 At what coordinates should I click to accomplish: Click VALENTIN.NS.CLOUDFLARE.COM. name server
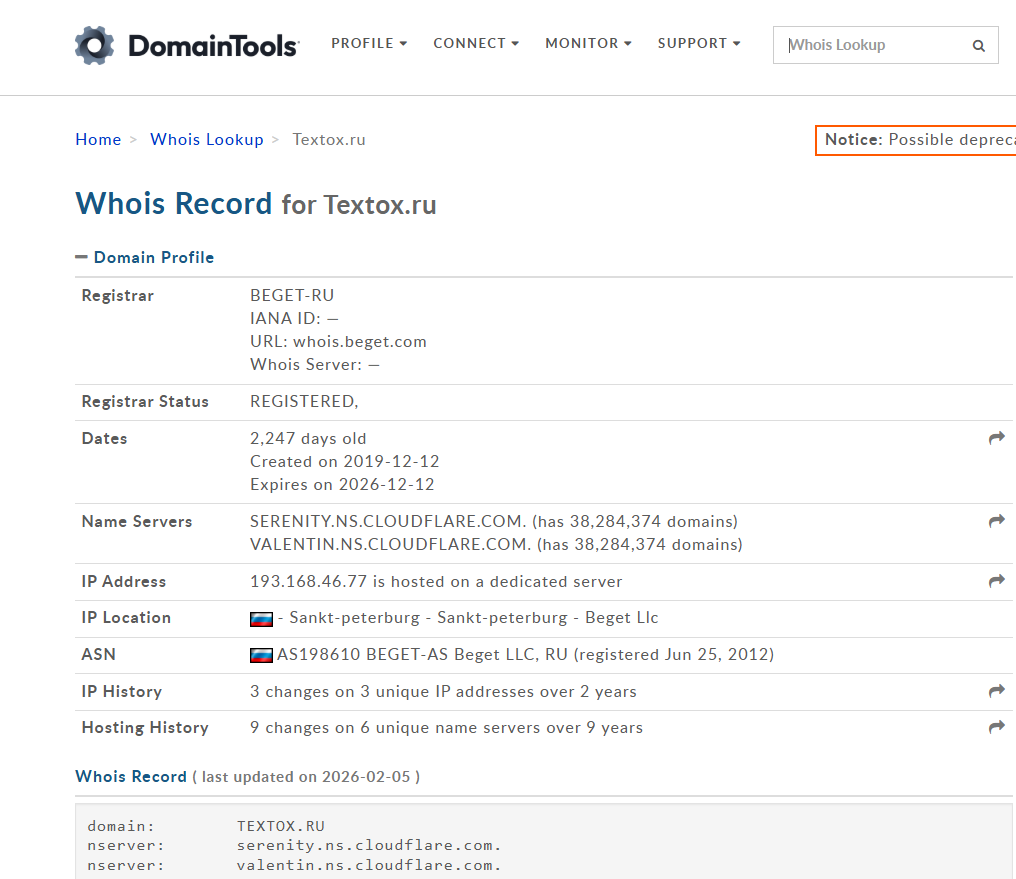pyautogui.click(x=391, y=544)
